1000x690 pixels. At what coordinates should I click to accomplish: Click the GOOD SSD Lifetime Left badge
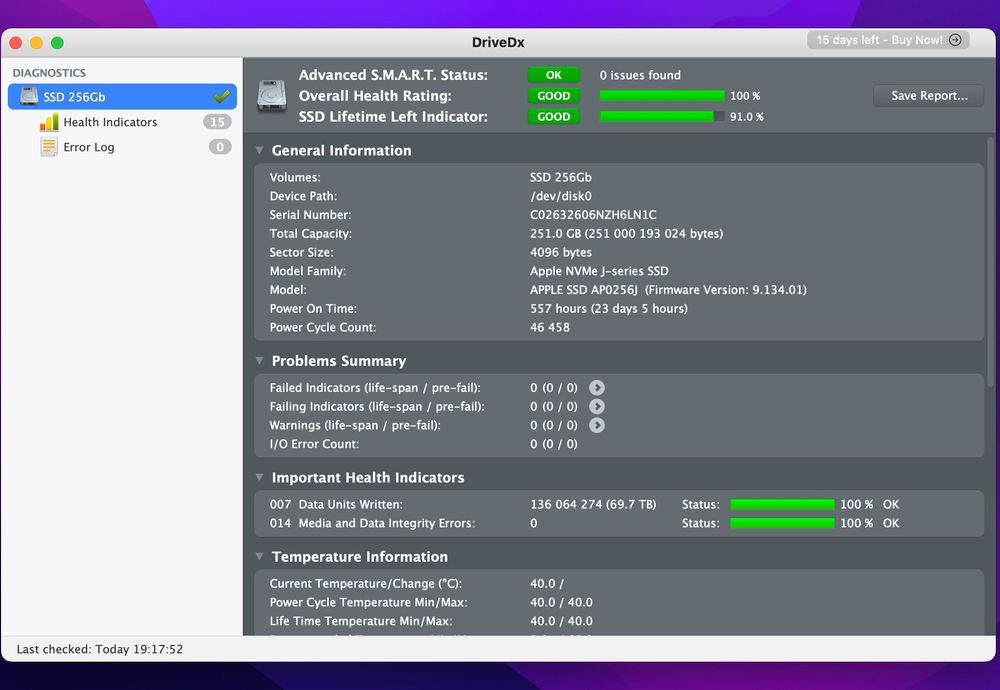[554, 117]
